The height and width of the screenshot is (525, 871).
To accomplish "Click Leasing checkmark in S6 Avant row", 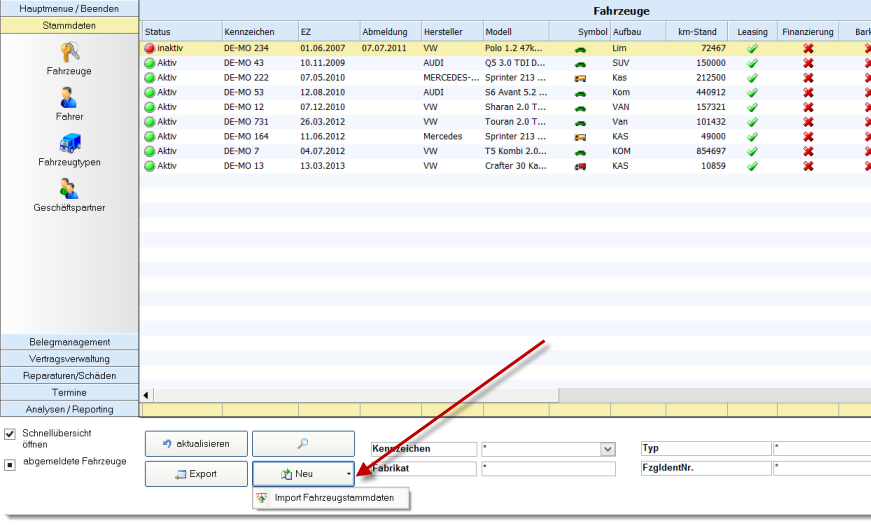I will tap(752, 92).
